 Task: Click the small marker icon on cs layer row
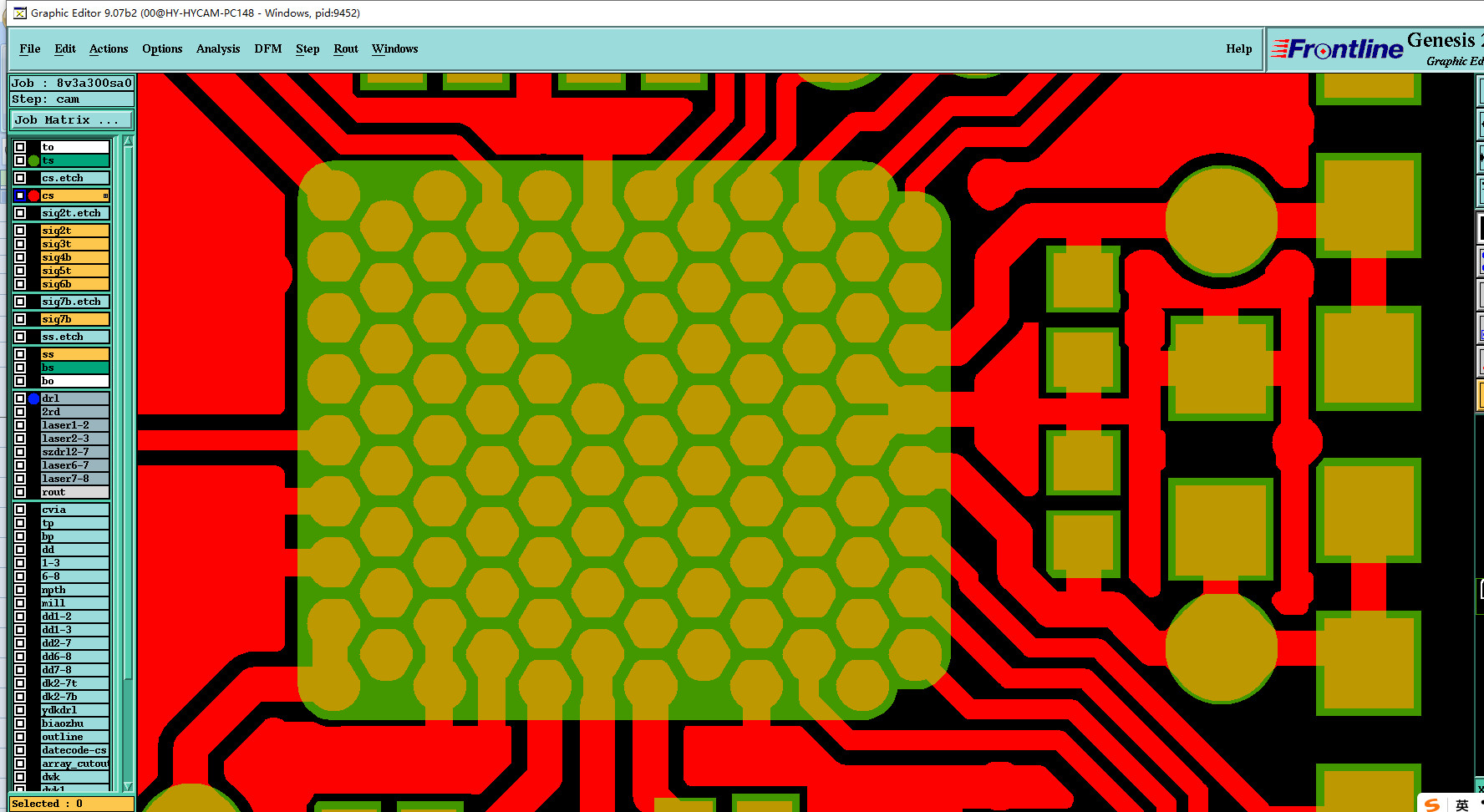[x=105, y=195]
